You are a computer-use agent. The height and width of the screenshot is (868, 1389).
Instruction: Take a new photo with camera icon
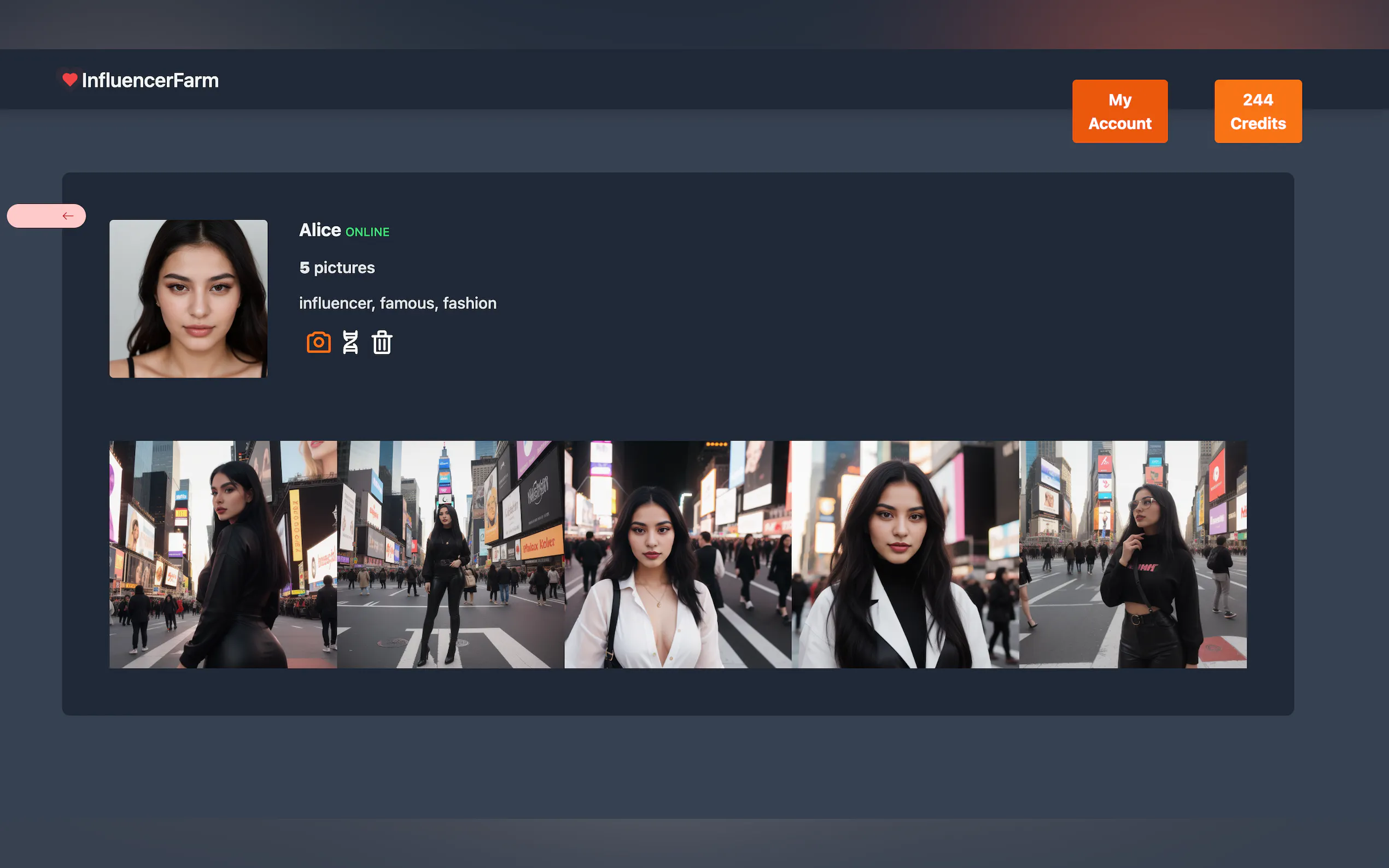click(319, 342)
